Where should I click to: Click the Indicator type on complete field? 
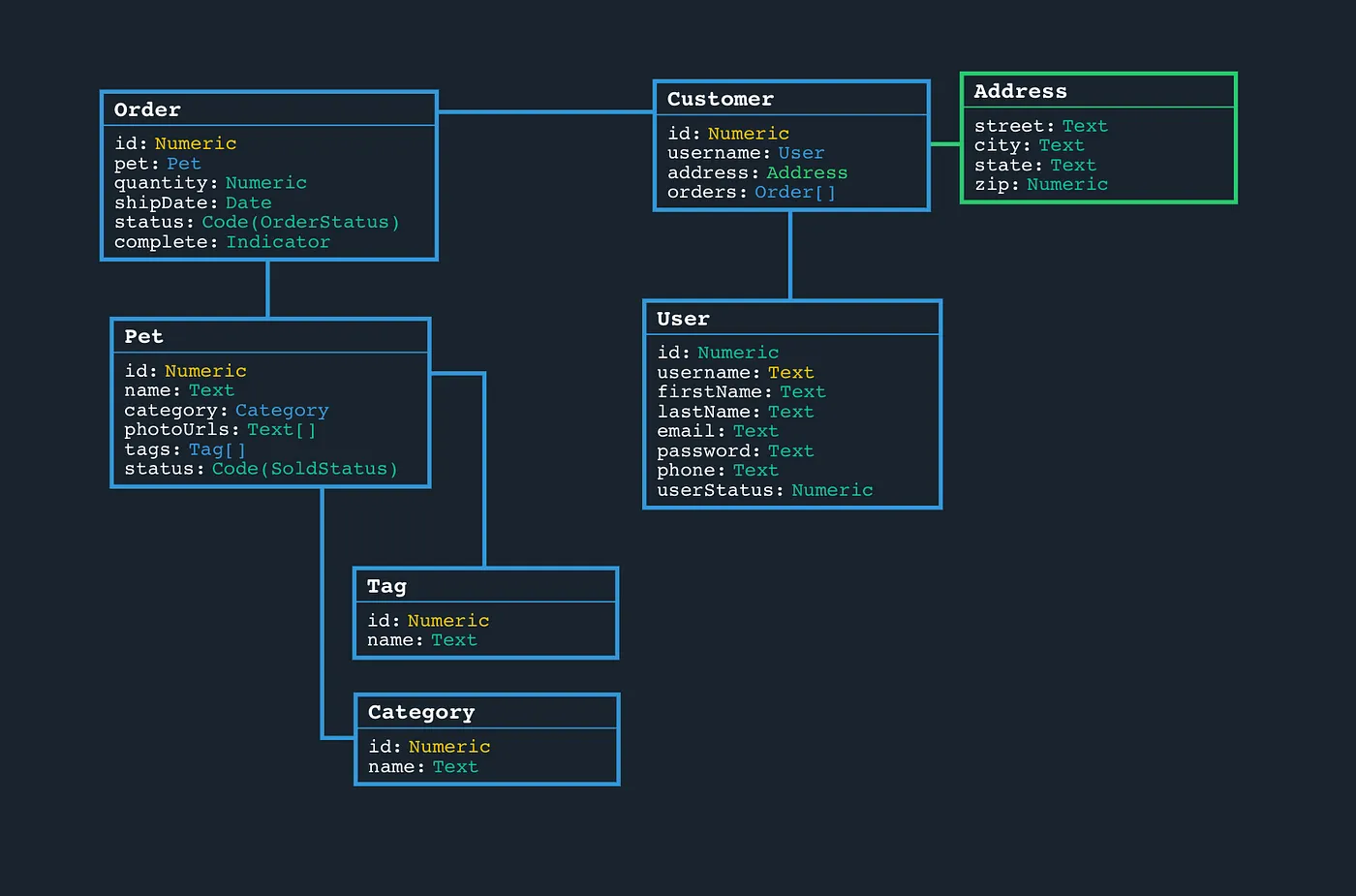(x=278, y=242)
